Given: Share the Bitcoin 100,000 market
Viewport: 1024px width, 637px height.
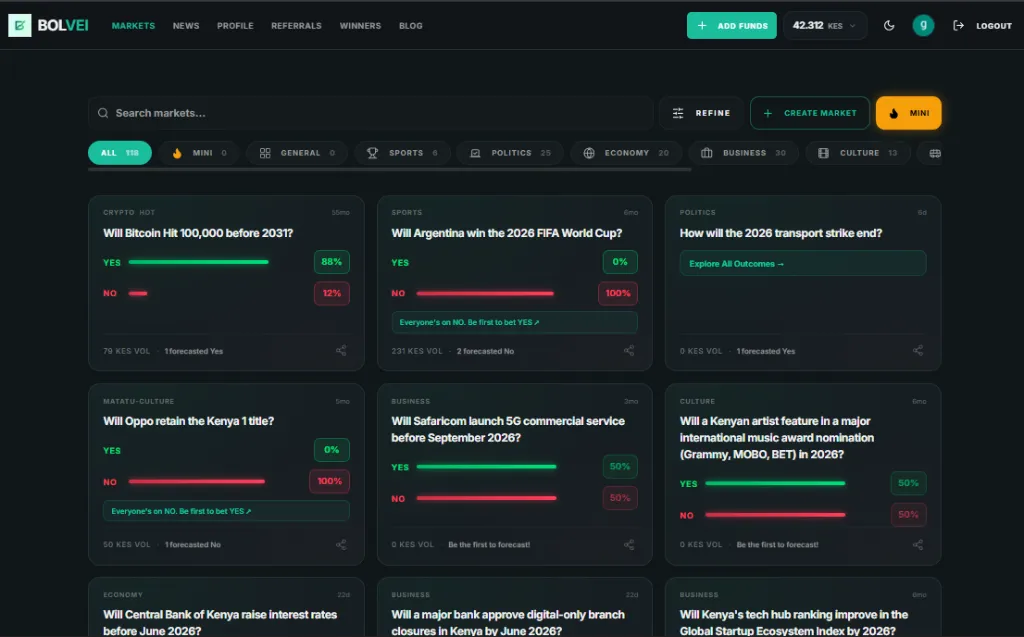Looking at the screenshot, I should 341,351.
